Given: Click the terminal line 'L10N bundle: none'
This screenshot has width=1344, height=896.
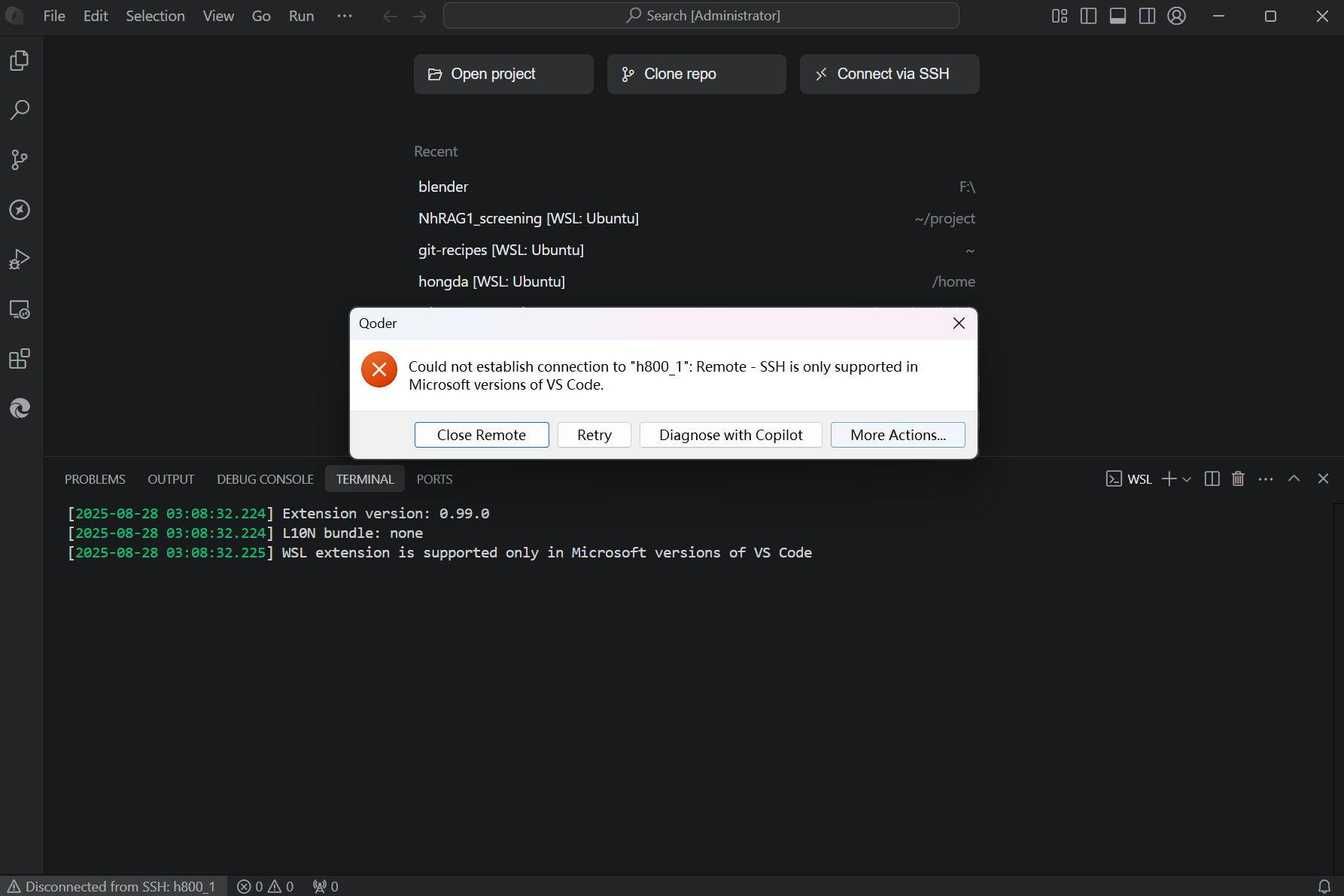Looking at the screenshot, I should click(x=245, y=533).
